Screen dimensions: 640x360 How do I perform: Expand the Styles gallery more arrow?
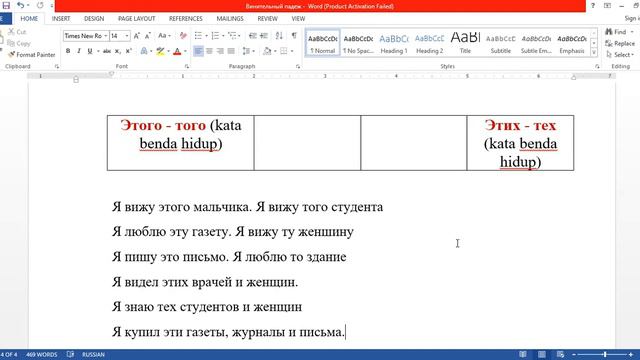[x=594, y=53]
